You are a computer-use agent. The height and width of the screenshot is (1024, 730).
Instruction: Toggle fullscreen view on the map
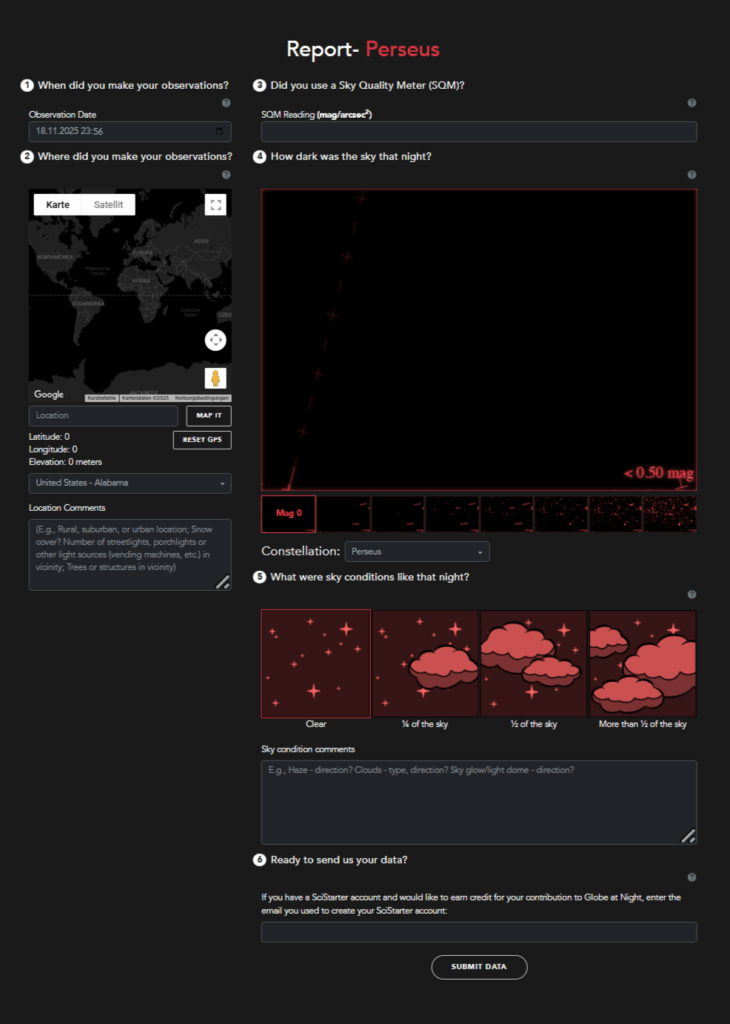click(x=215, y=205)
